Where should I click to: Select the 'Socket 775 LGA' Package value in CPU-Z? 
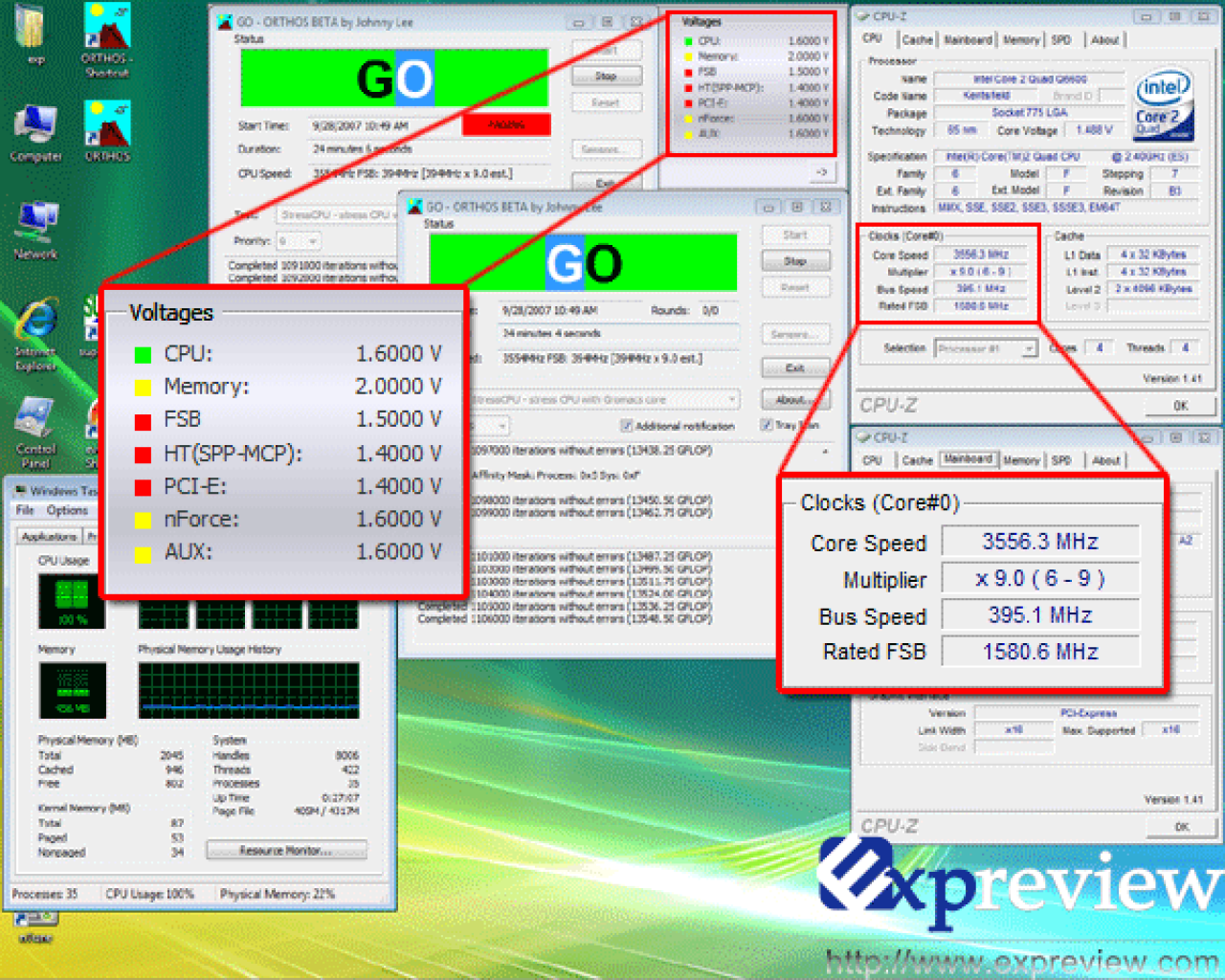[1030, 113]
